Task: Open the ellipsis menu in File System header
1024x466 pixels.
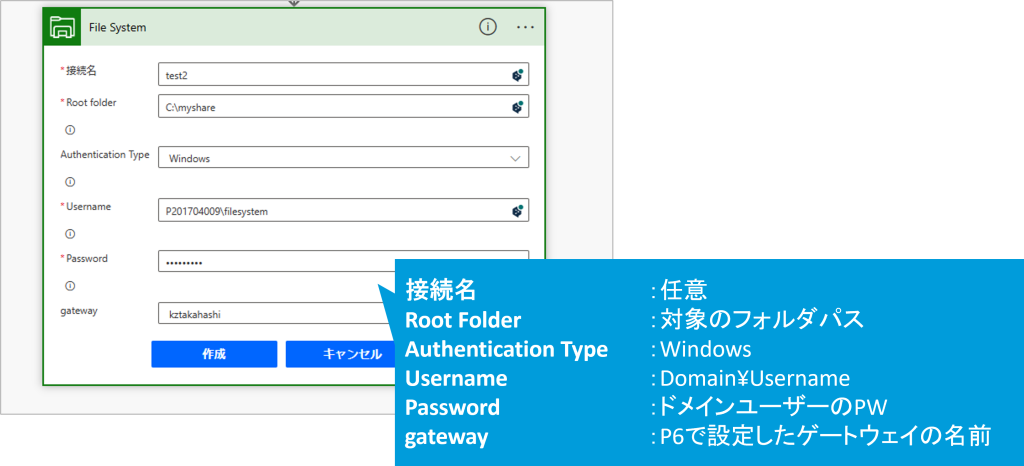Action: 526,27
